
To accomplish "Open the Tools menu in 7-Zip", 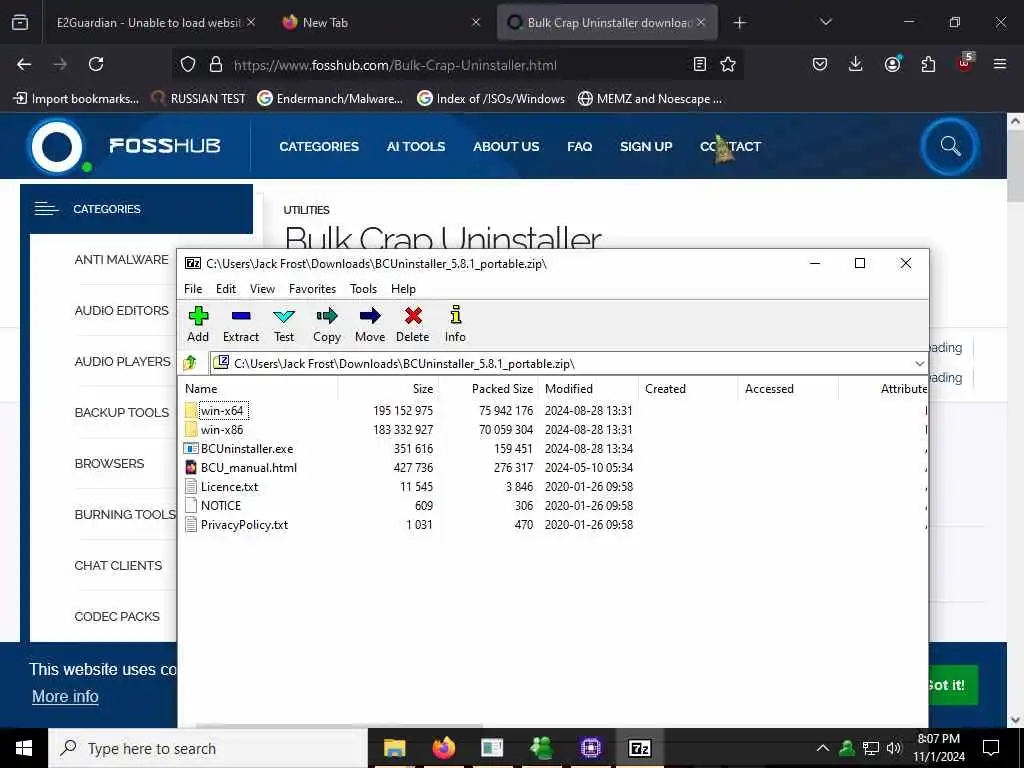I will coord(363,289).
